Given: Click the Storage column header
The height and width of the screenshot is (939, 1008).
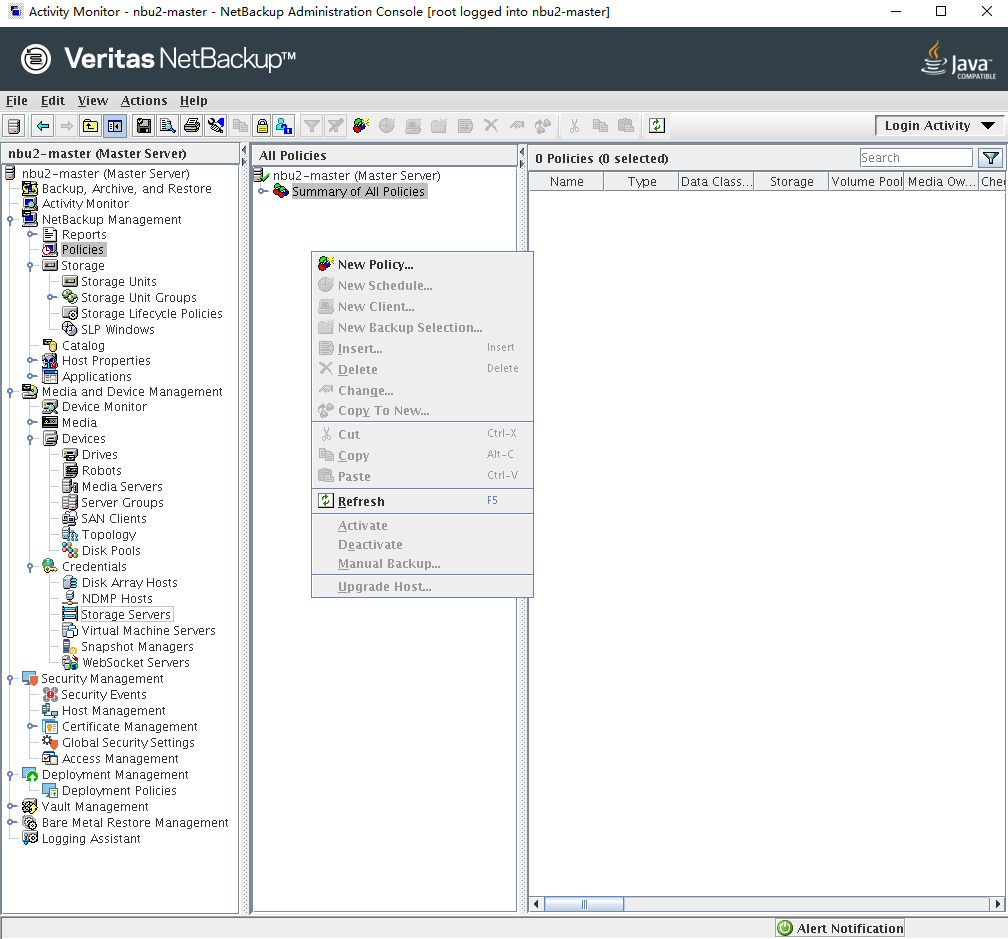Looking at the screenshot, I should click(x=791, y=182).
